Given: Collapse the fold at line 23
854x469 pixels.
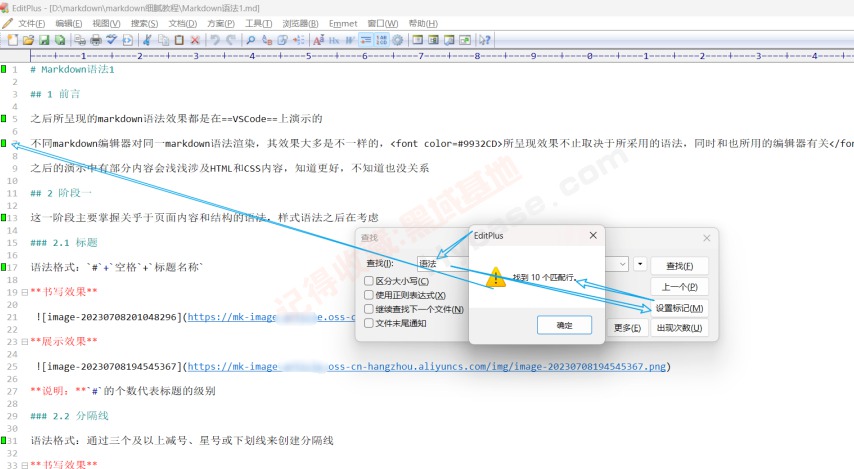Looking at the screenshot, I should [25, 342].
